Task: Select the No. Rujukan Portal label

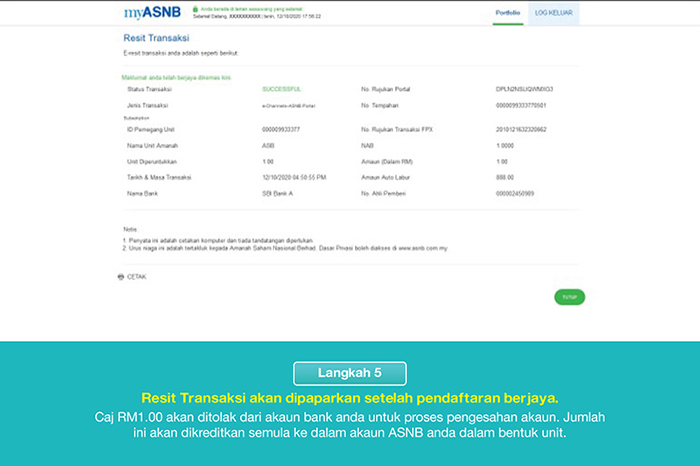Action: [385, 89]
